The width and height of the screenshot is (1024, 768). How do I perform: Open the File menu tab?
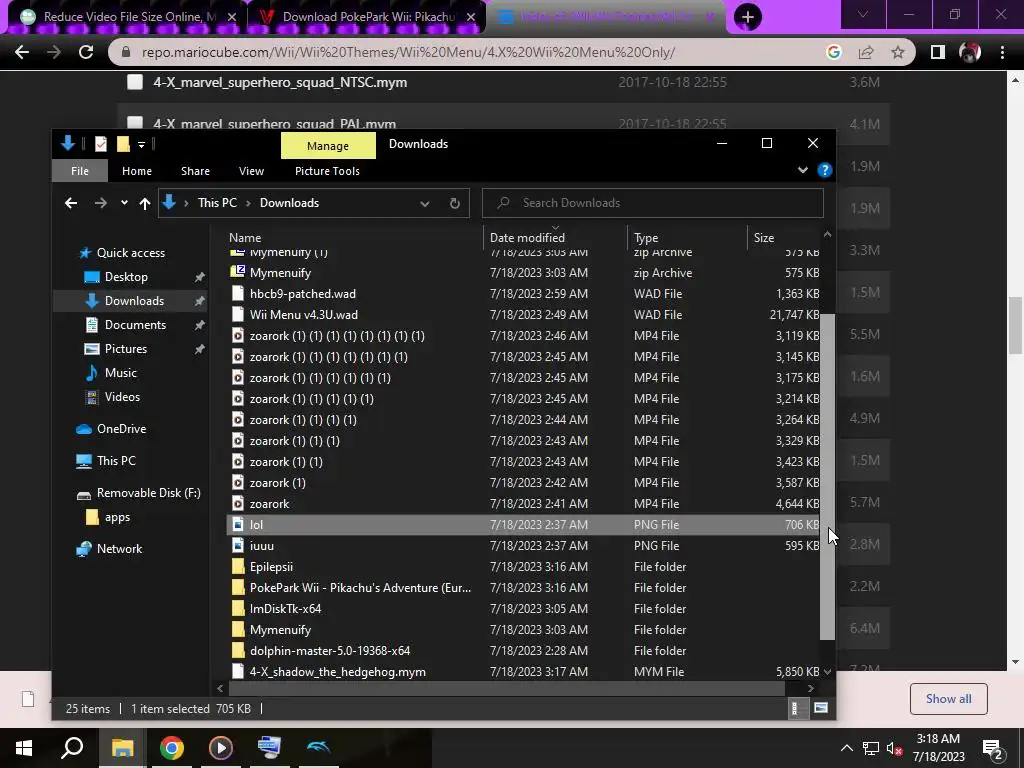(80, 171)
